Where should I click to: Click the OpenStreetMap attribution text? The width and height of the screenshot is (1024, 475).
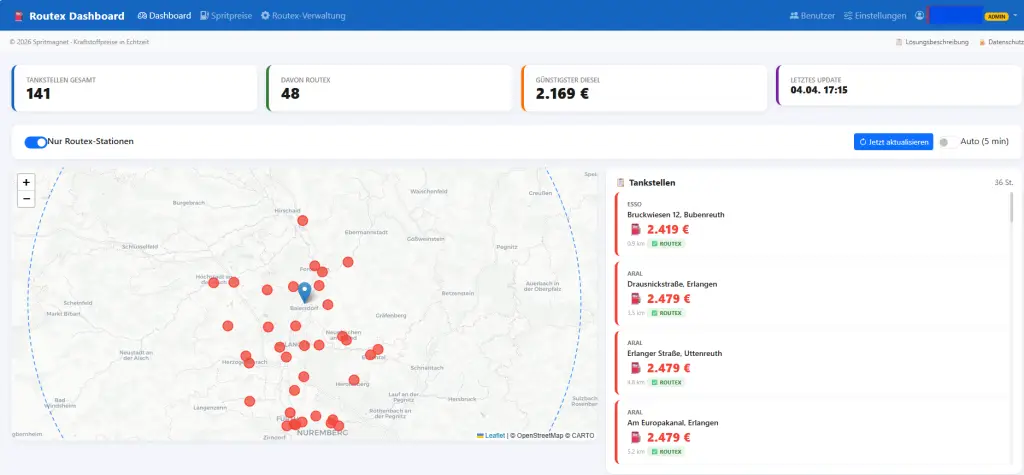tap(541, 435)
